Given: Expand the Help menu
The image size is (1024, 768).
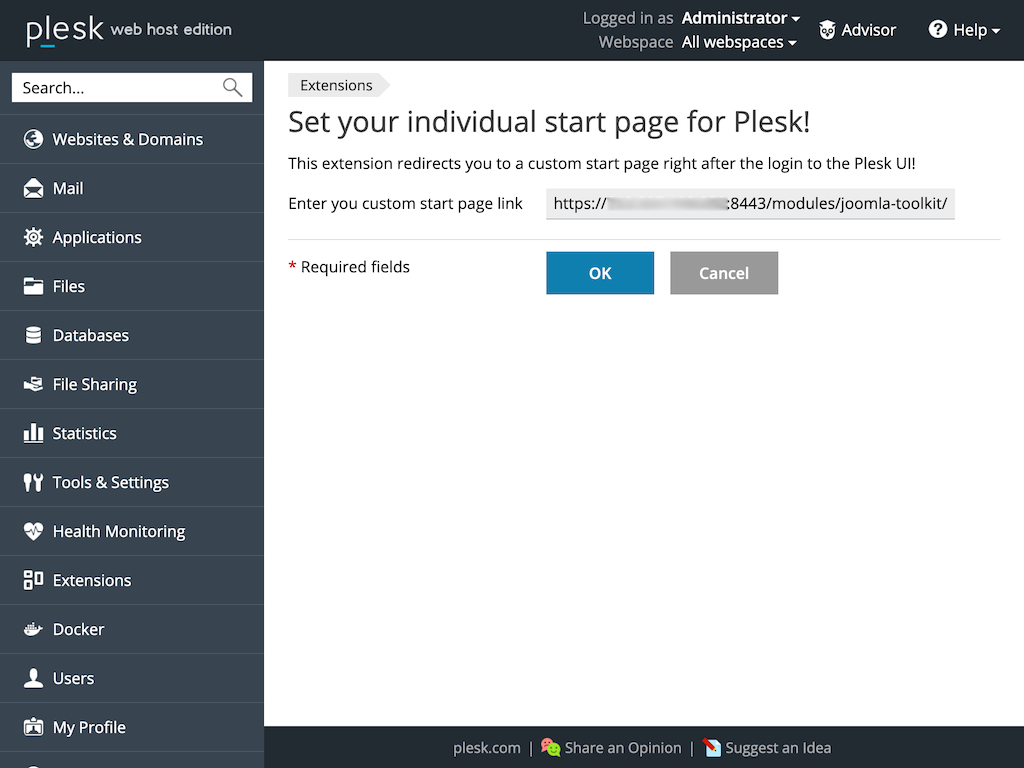Looking at the screenshot, I should tap(963, 30).
